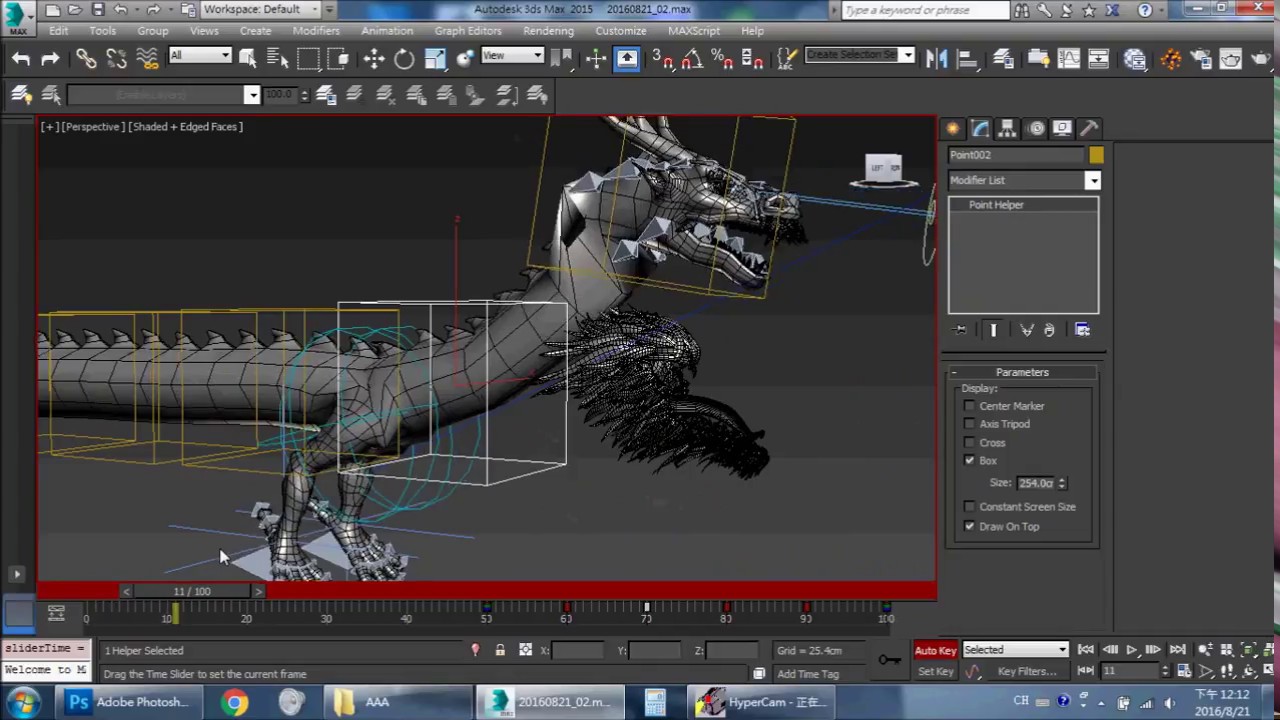Activate the Select and Move tool
This screenshot has height=720, width=1280.
tap(374, 58)
